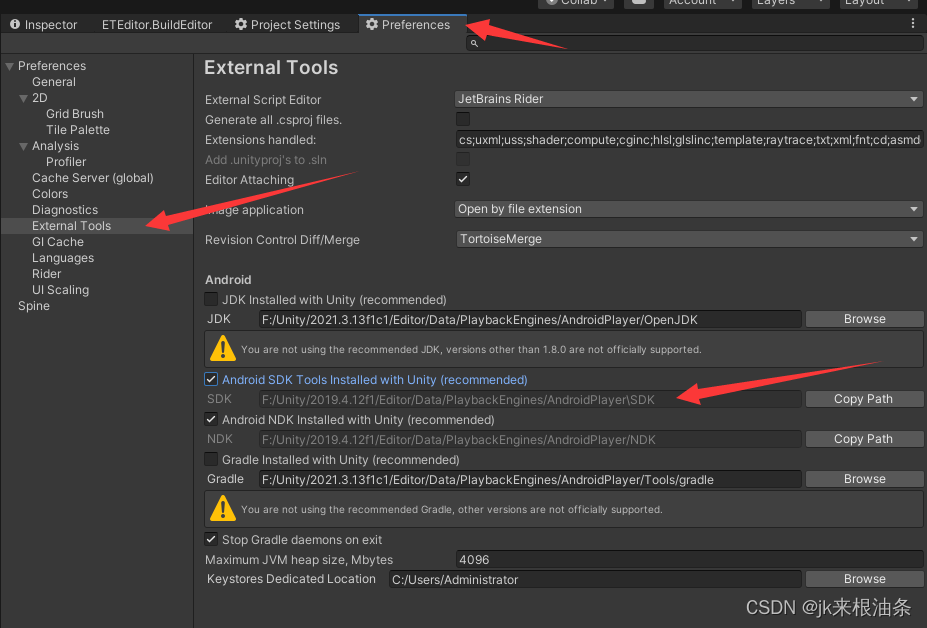Open the Image application dropdown
Image resolution: width=927 pixels, height=628 pixels.
pyautogui.click(x=685, y=209)
